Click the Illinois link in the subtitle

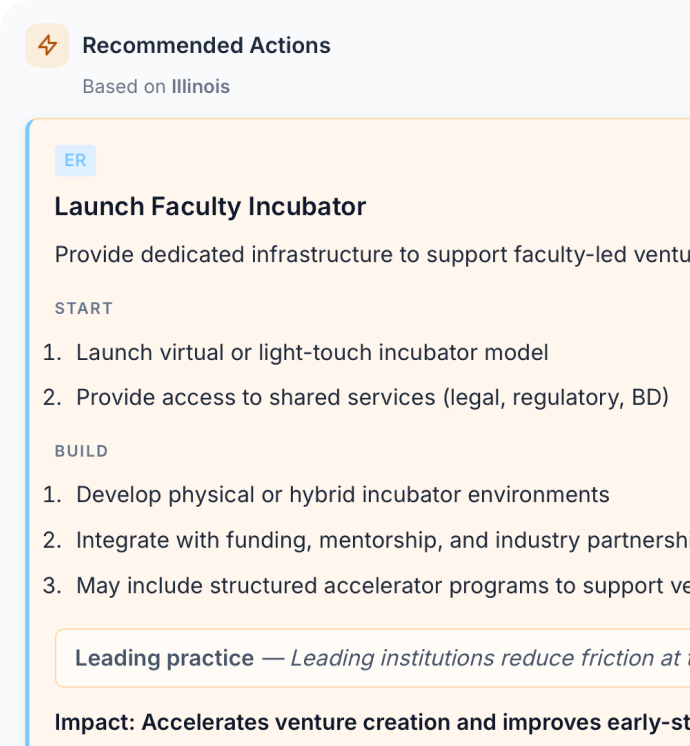coord(200,87)
